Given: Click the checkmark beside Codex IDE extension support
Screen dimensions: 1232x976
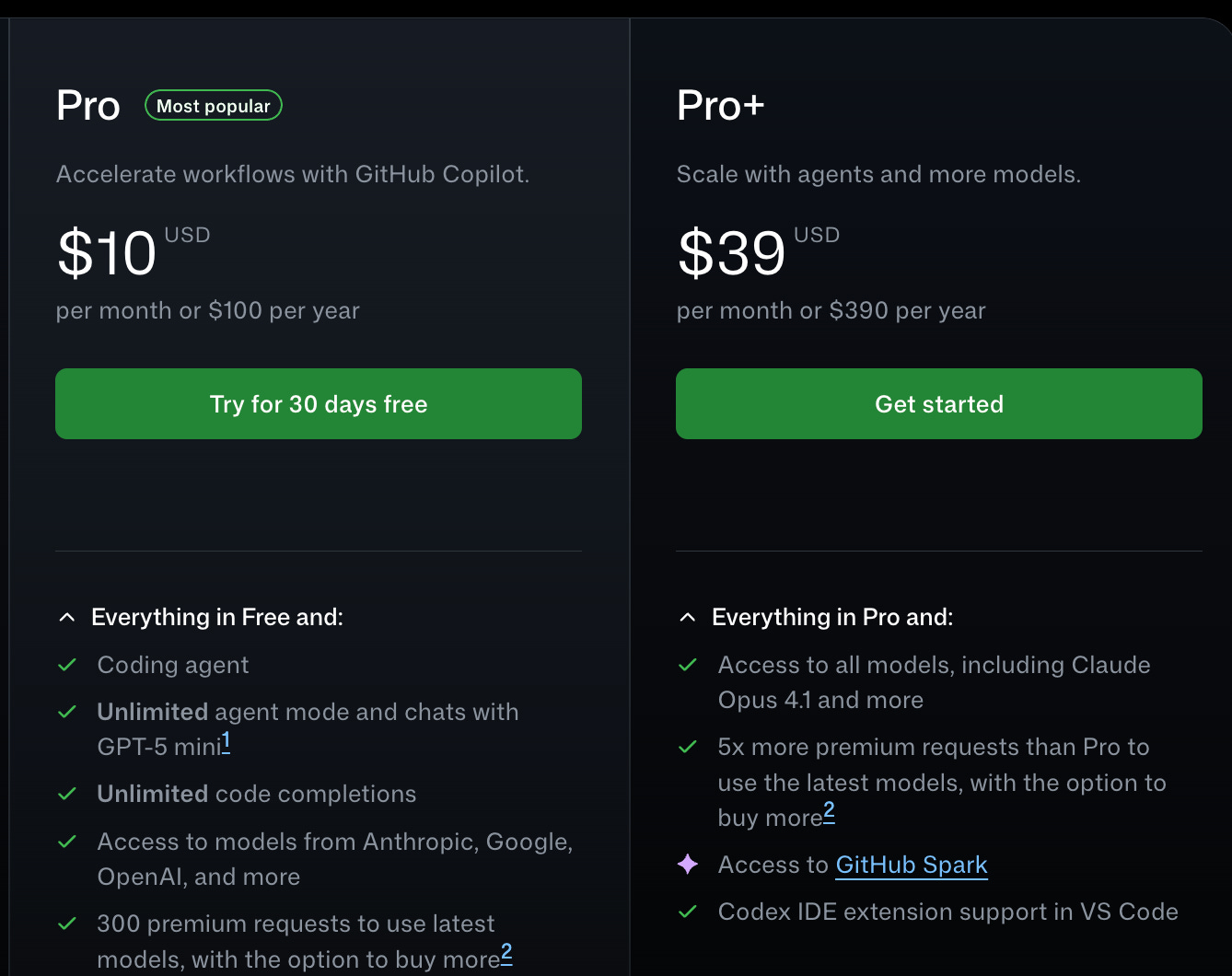Looking at the screenshot, I should pos(688,912).
